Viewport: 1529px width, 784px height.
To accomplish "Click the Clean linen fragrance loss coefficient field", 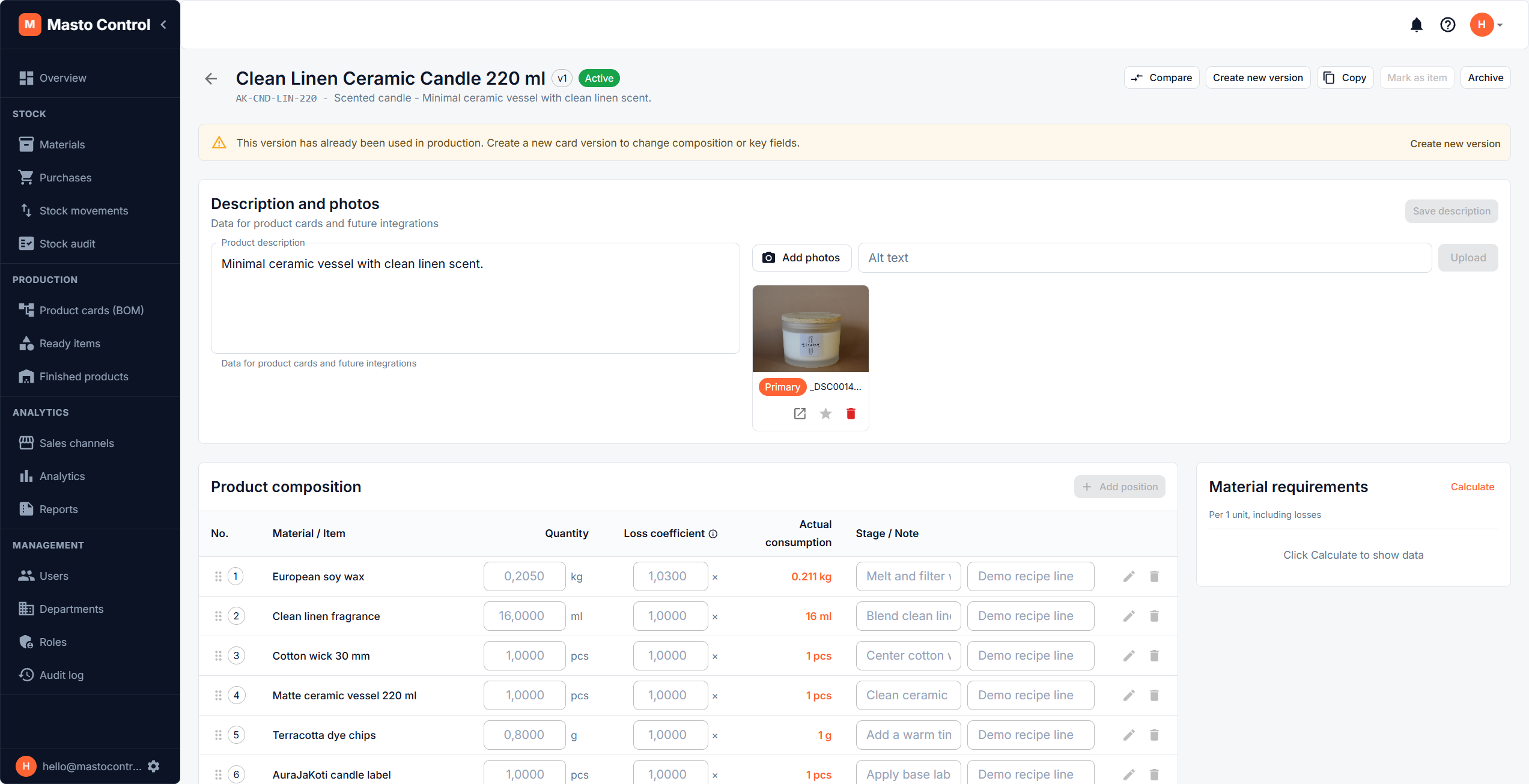I will tap(670, 616).
